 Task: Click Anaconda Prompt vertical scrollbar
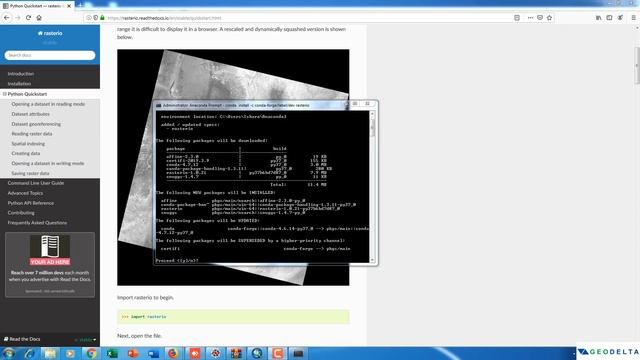click(372, 187)
